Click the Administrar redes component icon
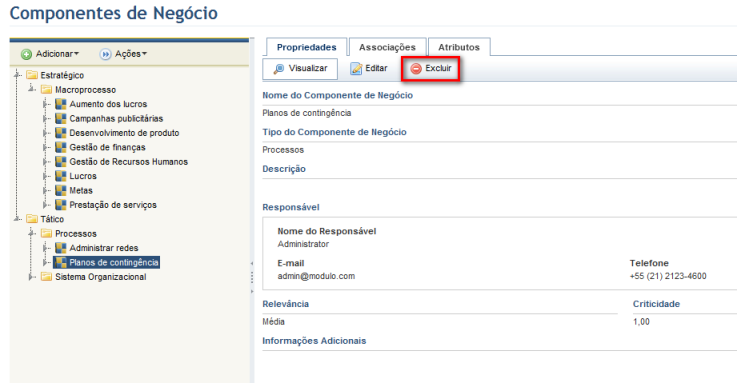 point(61,248)
